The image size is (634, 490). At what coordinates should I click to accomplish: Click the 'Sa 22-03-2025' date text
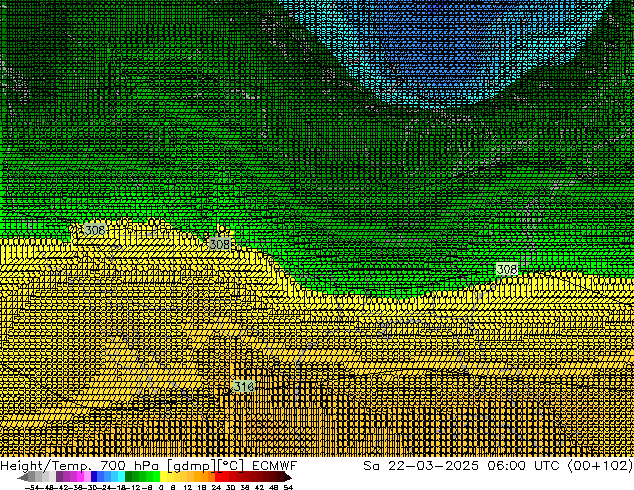421,466
